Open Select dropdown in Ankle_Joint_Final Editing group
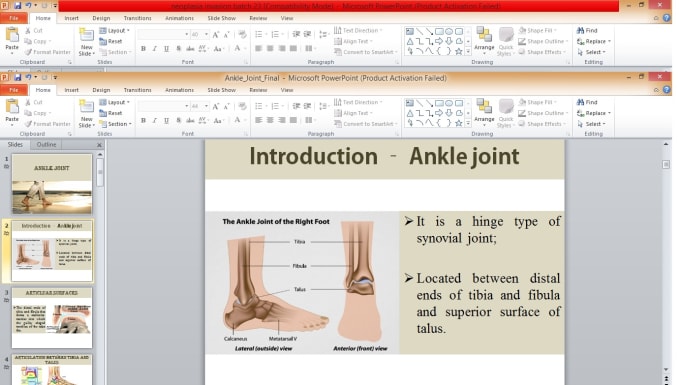This screenshot has width=680, height=385. point(592,124)
